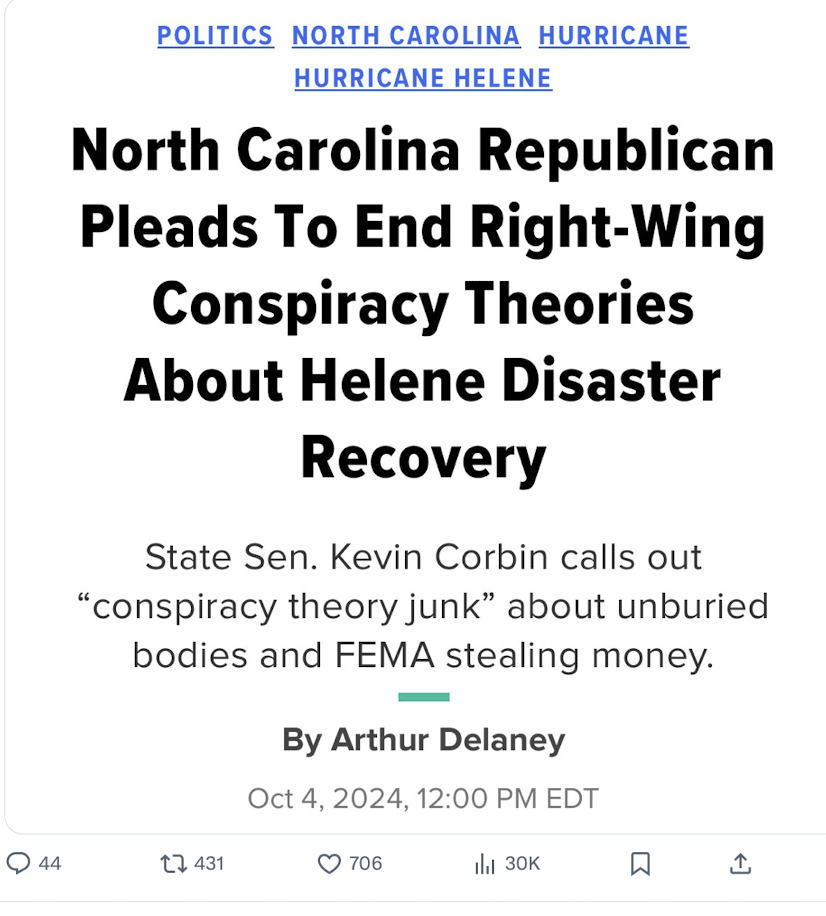The image size is (826, 916).
Task: Click the Oct 4, 2024 publication timestamp
Action: click(x=423, y=799)
